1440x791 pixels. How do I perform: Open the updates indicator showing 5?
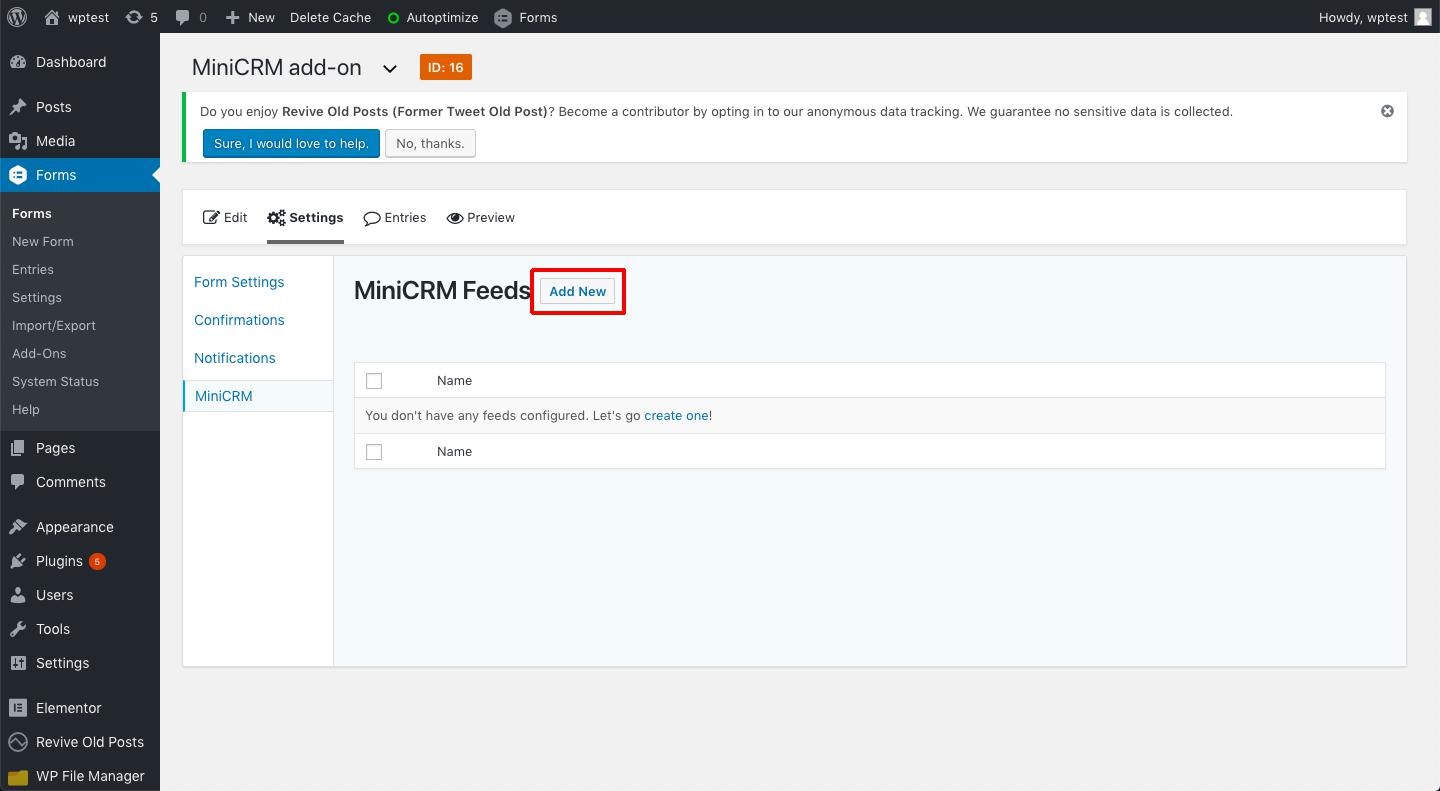click(141, 17)
